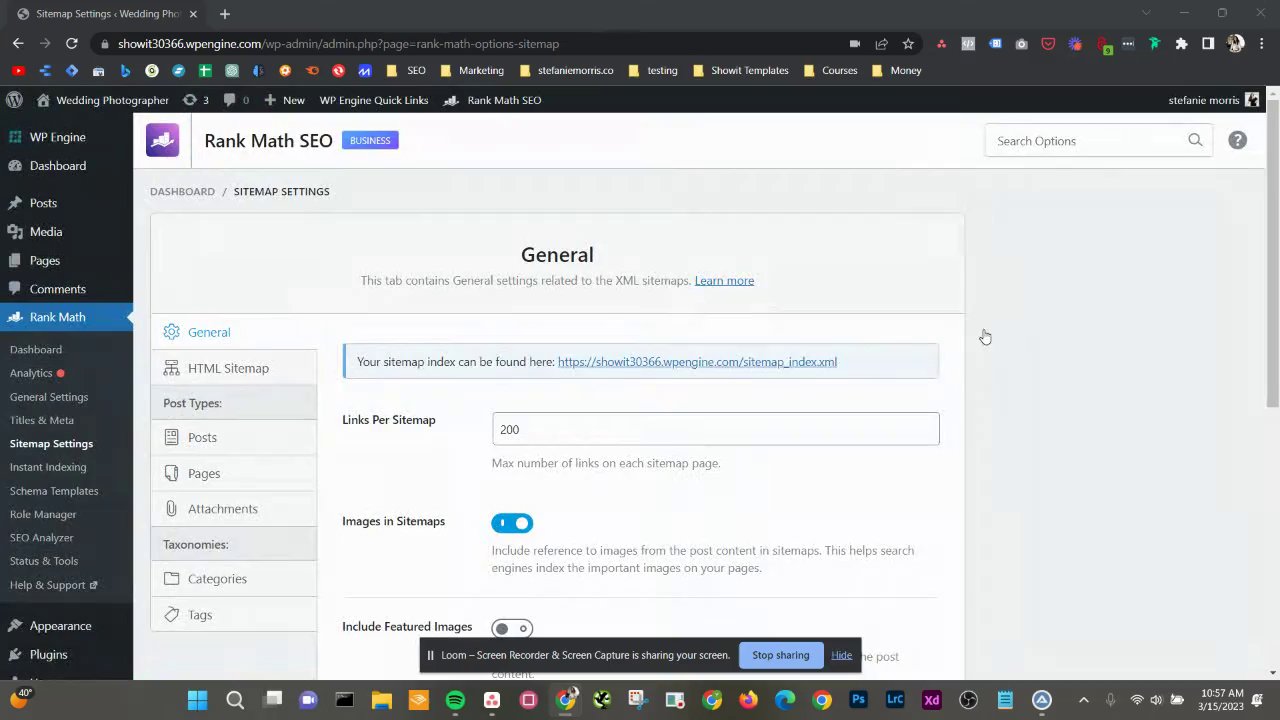Click the browser address bar URL
This screenshot has height=720, width=1280.
click(x=338, y=43)
